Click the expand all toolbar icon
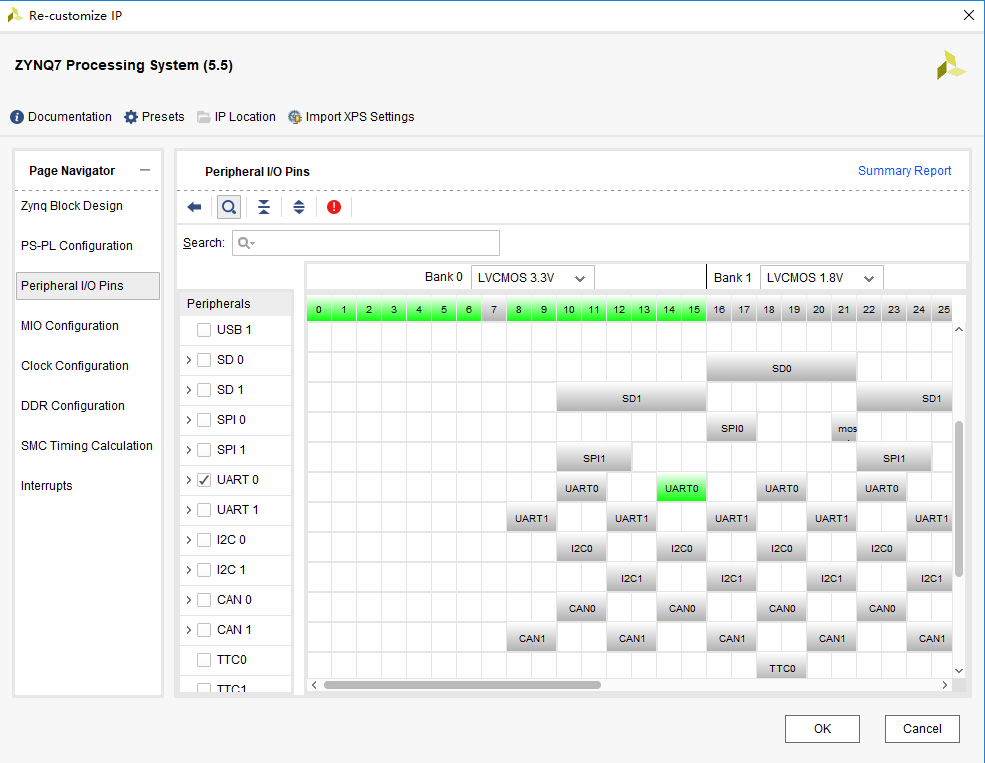985x763 pixels. [299, 207]
